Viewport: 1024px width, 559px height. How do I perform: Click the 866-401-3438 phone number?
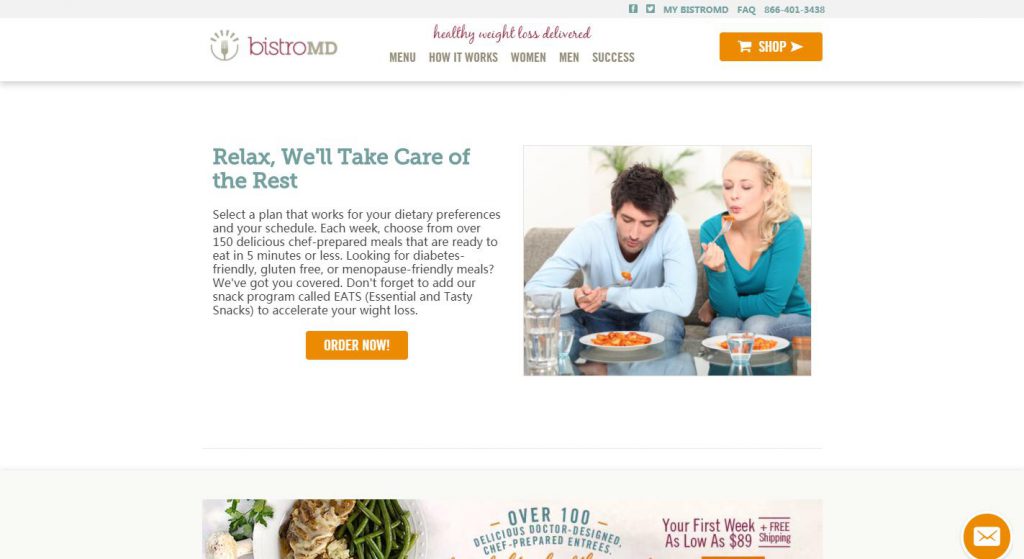coord(794,10)
